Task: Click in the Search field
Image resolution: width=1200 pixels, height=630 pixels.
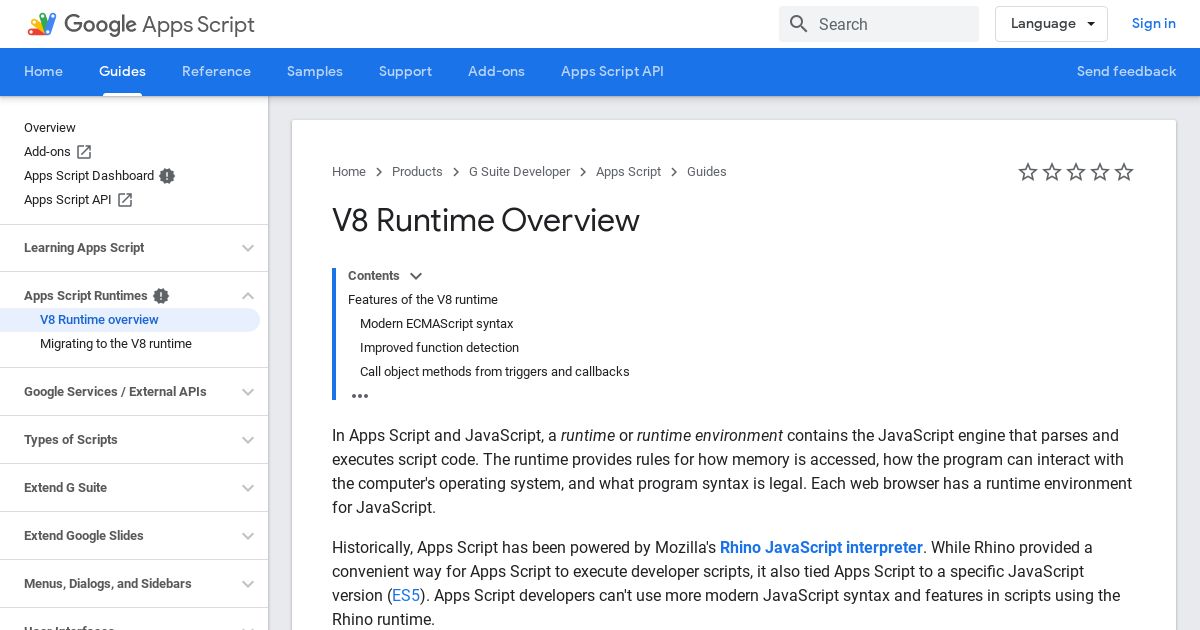Action: pyautogui.click(x=879, y=24)
